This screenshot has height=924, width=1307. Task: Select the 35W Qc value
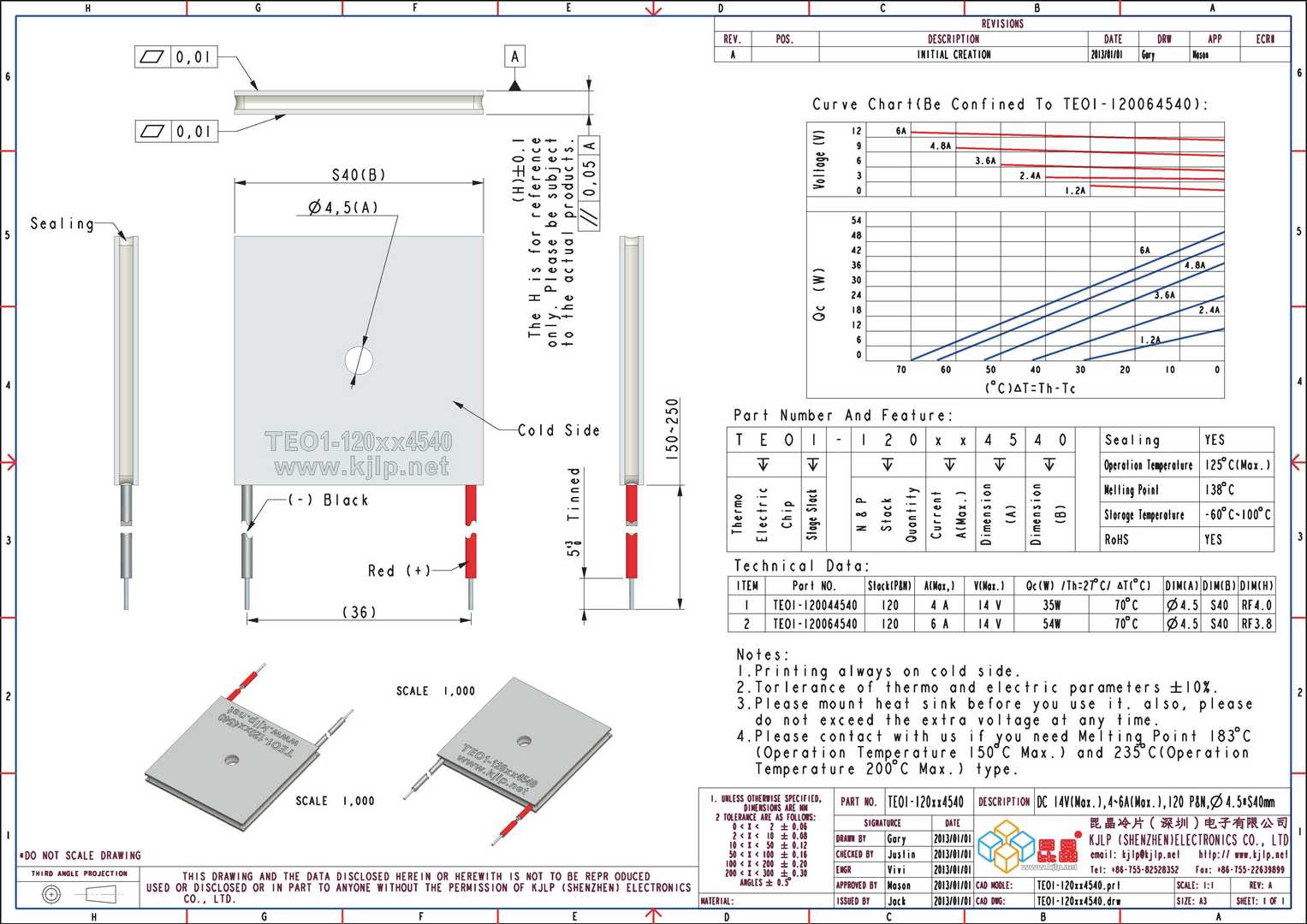[x=1051, y=605]
